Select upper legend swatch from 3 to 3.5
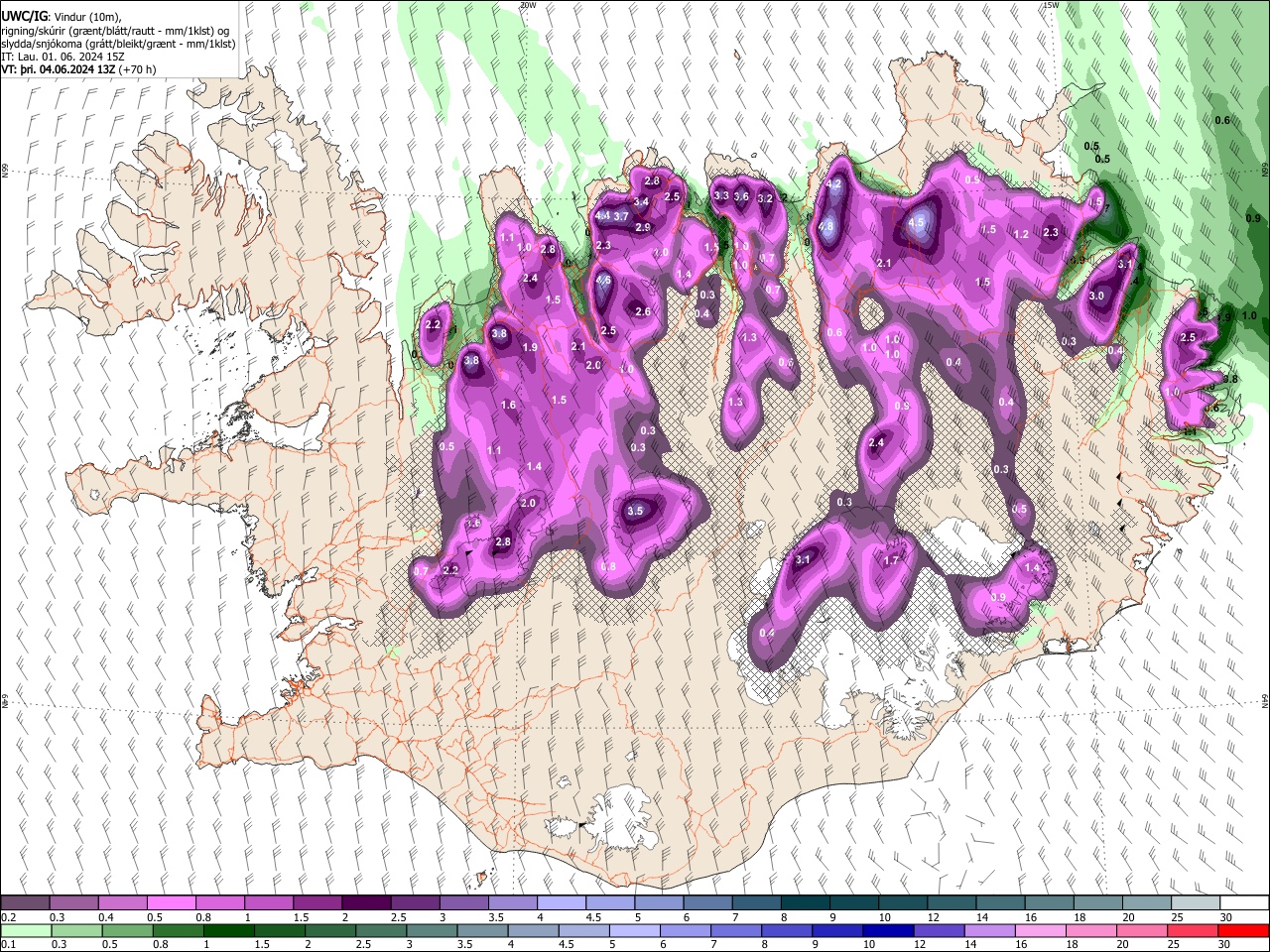 463,903
